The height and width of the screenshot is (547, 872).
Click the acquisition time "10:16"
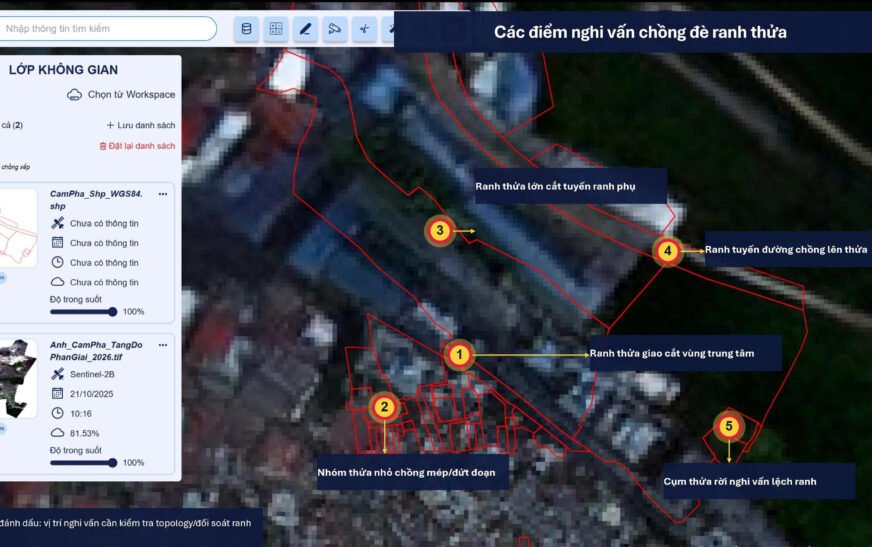pyautogui.click(x=81, y=414)
